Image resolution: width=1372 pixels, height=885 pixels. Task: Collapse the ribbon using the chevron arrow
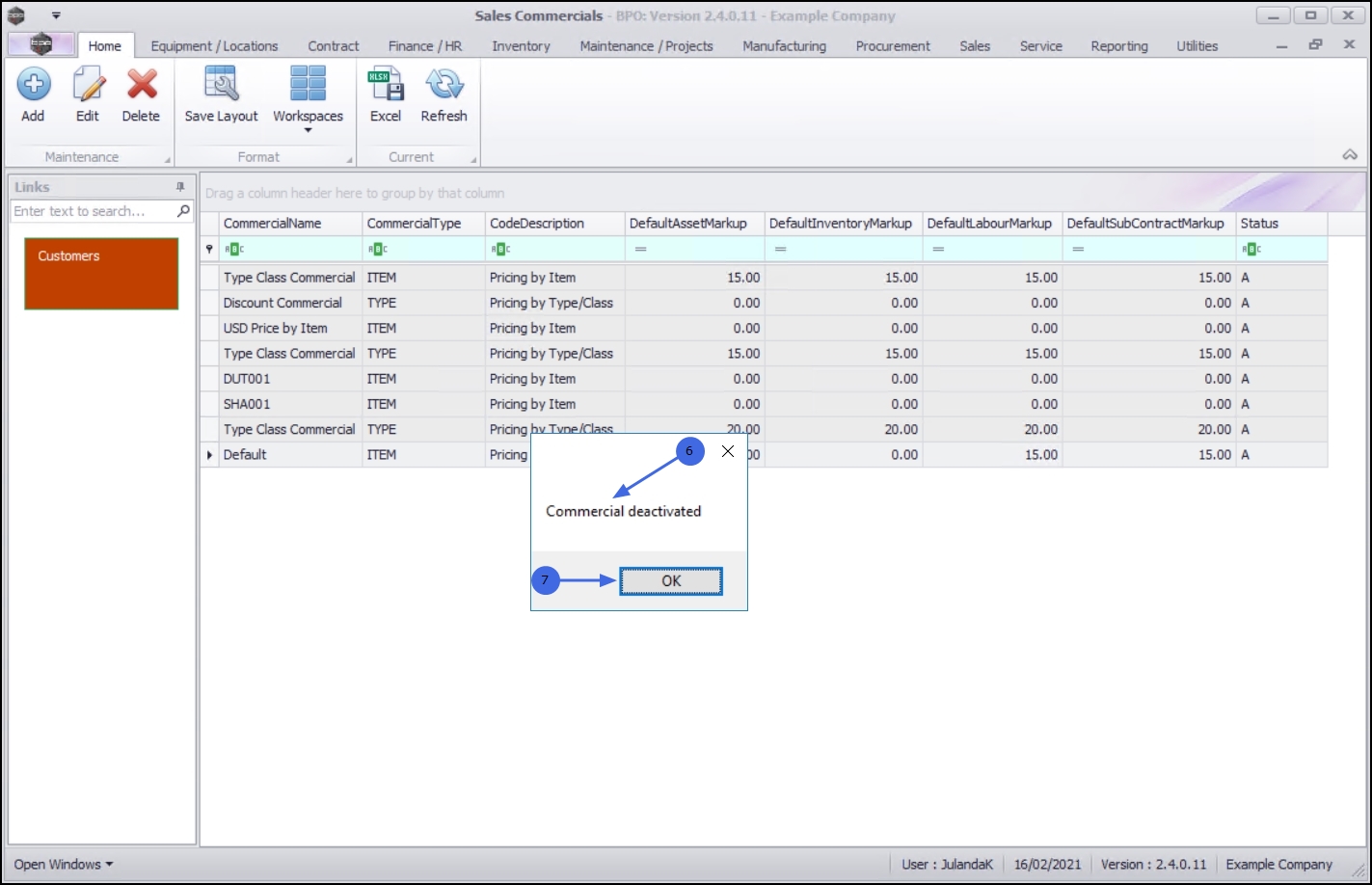tap(1349, 155)
